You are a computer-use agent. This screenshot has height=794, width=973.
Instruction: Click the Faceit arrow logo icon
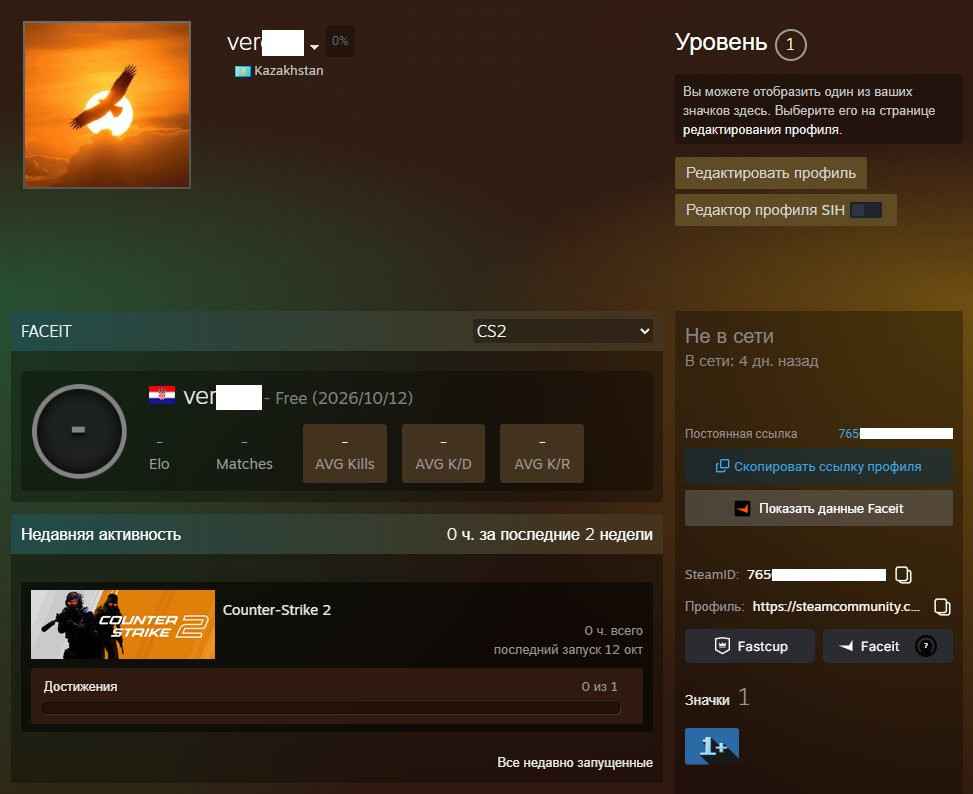(846, 646)
